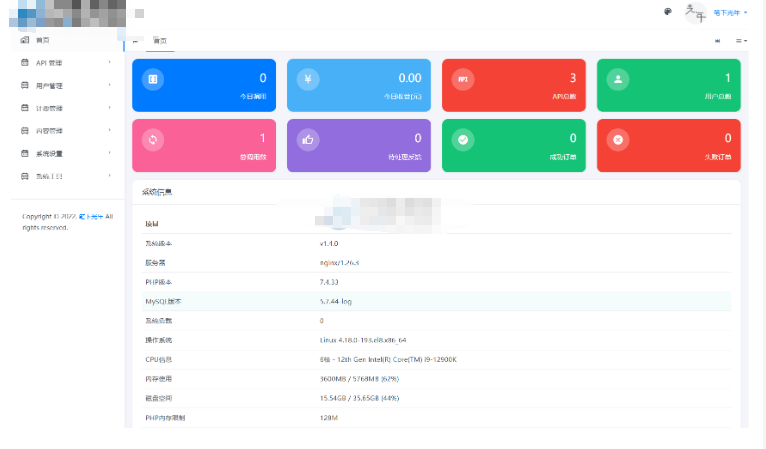This screenshot has height=449, width=766.
Task: Open the 系统工具 sidebar menu
Action: point(67,176)
